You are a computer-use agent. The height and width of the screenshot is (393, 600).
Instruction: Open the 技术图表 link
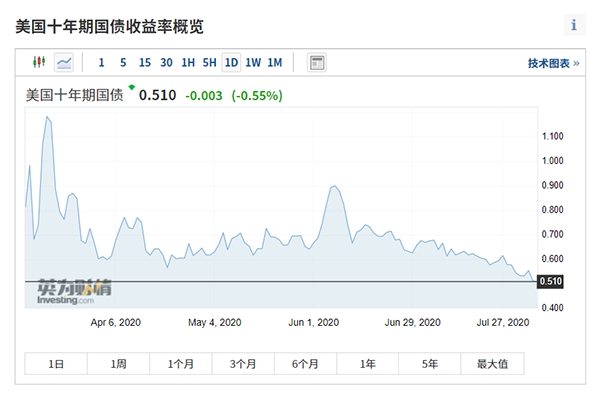553,63
